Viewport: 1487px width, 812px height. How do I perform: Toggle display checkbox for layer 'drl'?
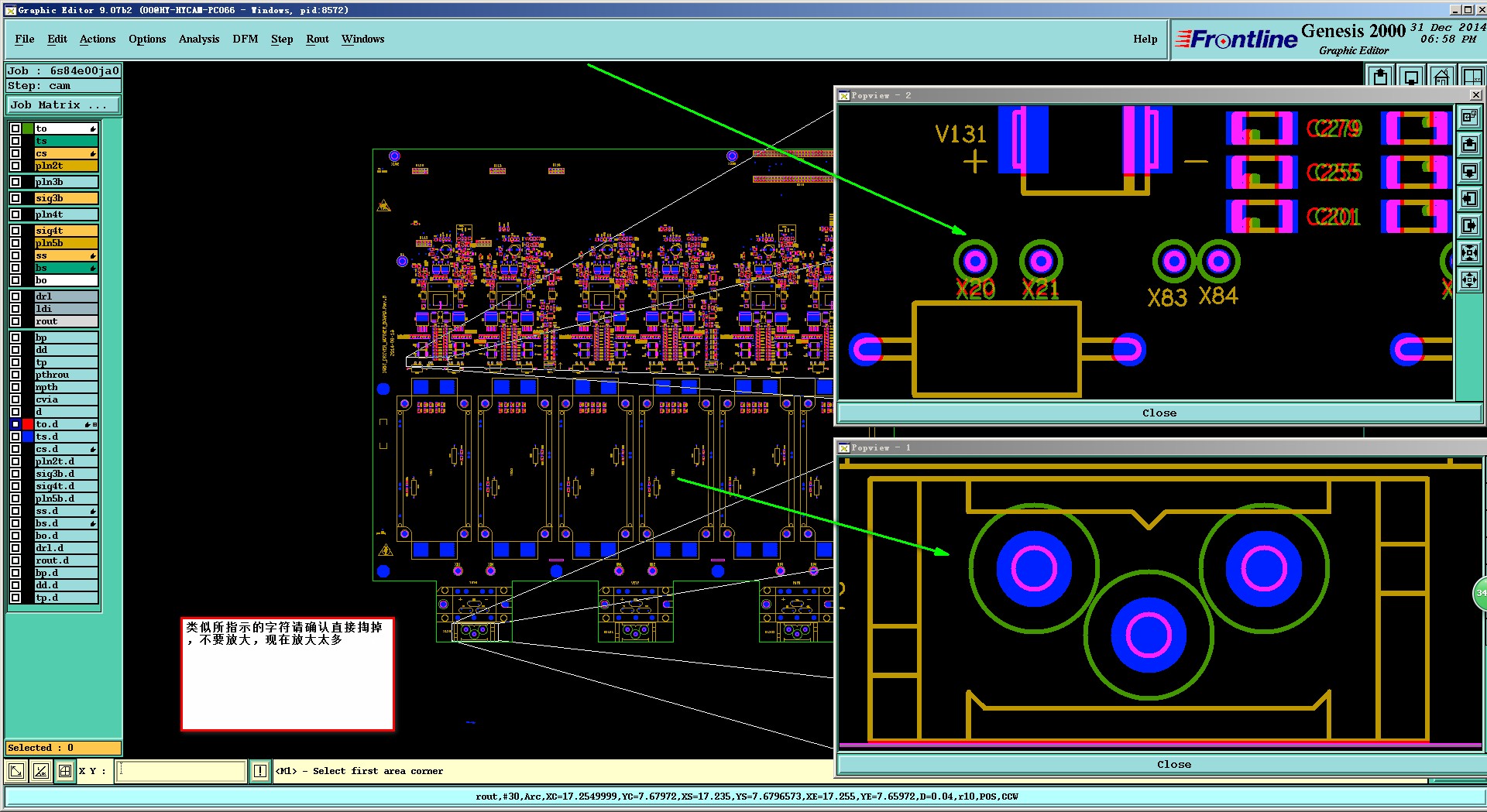click(x=15, y=296)
